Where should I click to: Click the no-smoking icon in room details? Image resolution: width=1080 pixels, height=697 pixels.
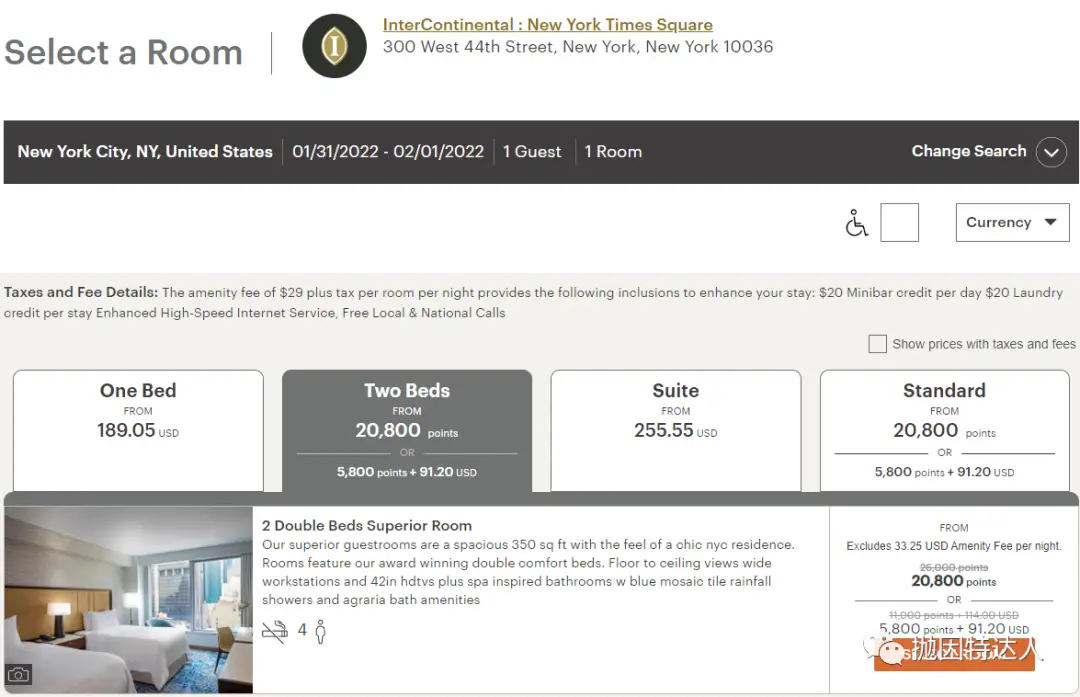(274, 631)
